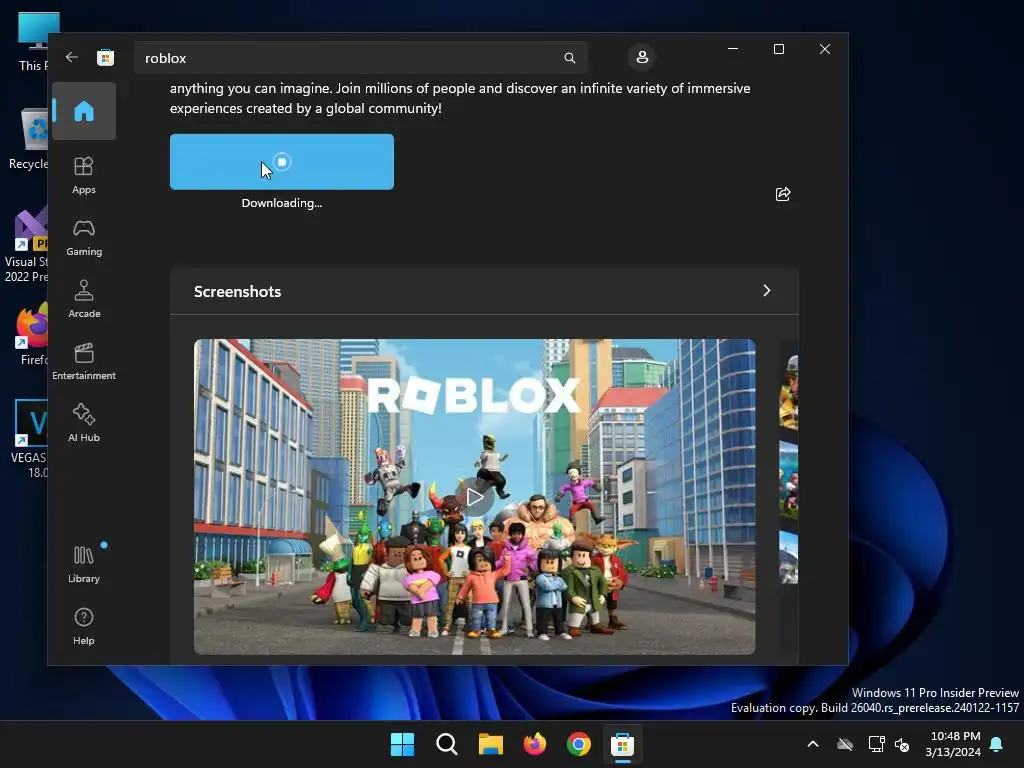Image resolution: width=1024 pixels, height=768 pixels.
Task: Click the Microsoft Store logo icon
Action: click(105, 57)
